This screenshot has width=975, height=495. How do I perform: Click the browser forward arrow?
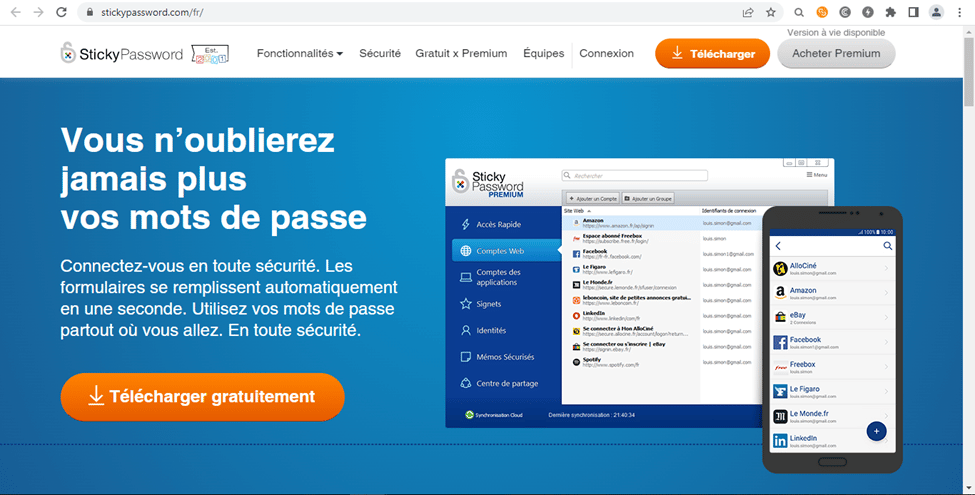click(39, 12)
